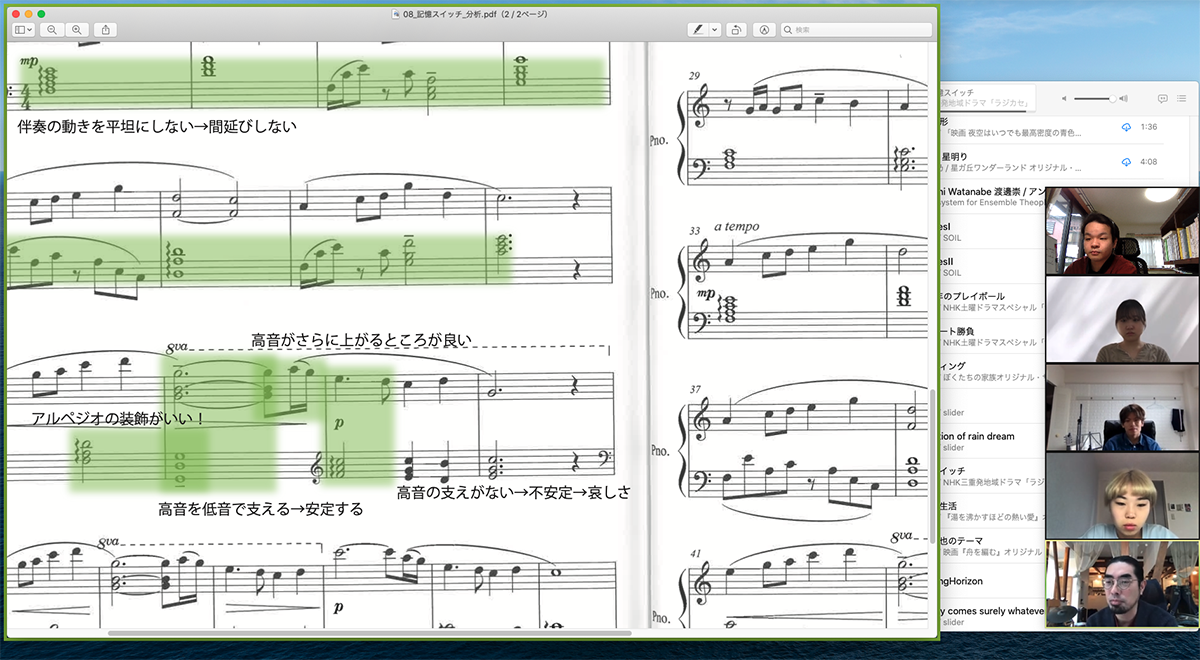Click the 検索 search field in Preview
1200x660 pixels.
click(855, 30)
